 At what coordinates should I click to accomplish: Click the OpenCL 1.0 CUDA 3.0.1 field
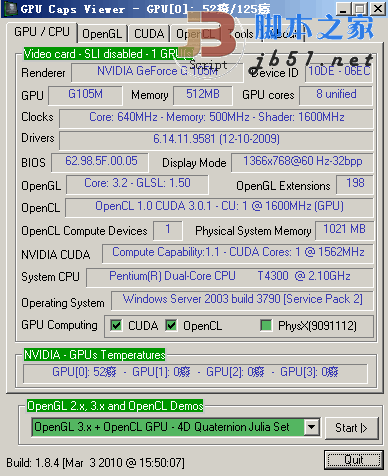point(219,207)
